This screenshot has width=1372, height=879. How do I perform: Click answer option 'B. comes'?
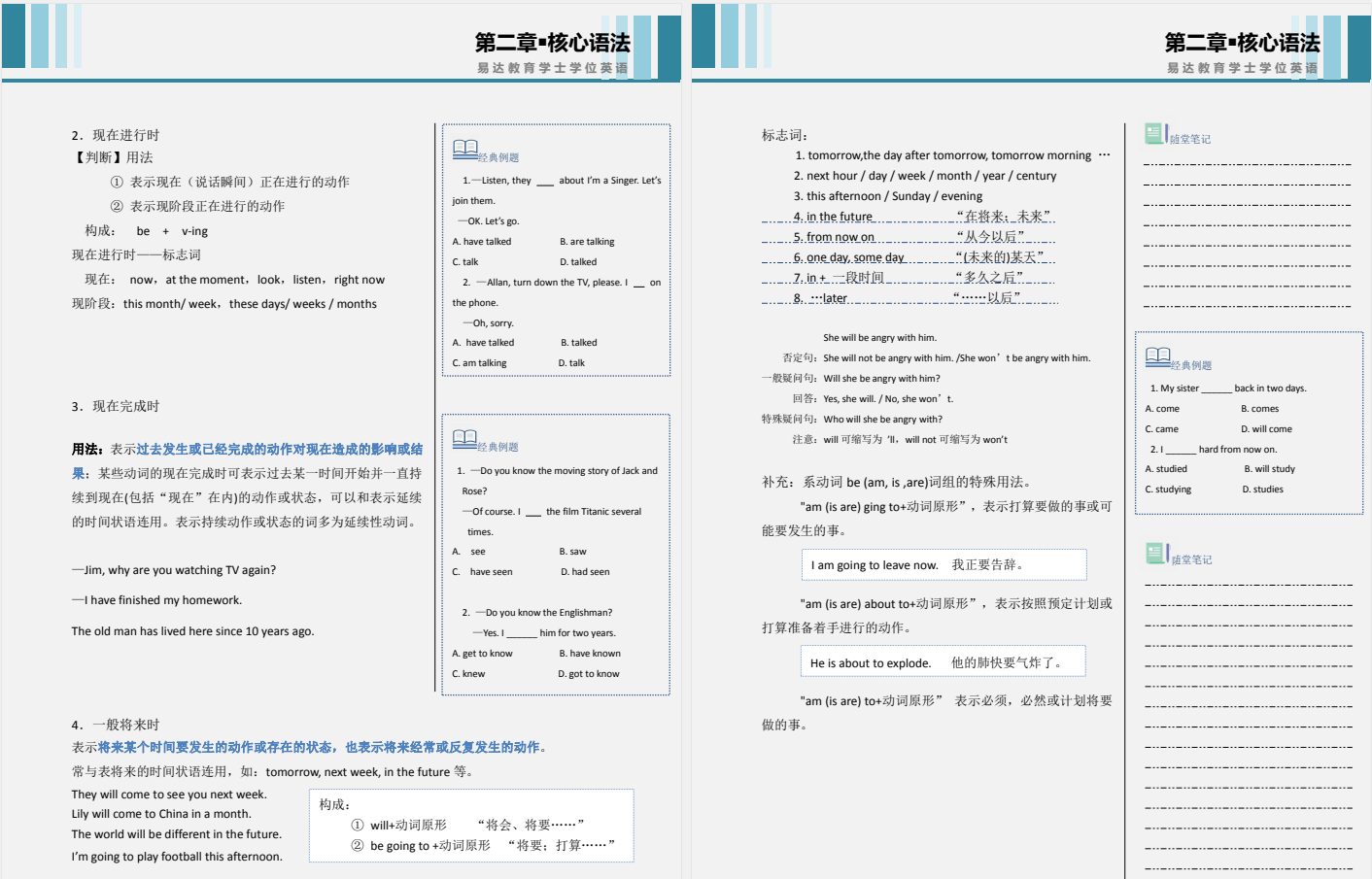pyautogui.click(x=1260, y=409)
